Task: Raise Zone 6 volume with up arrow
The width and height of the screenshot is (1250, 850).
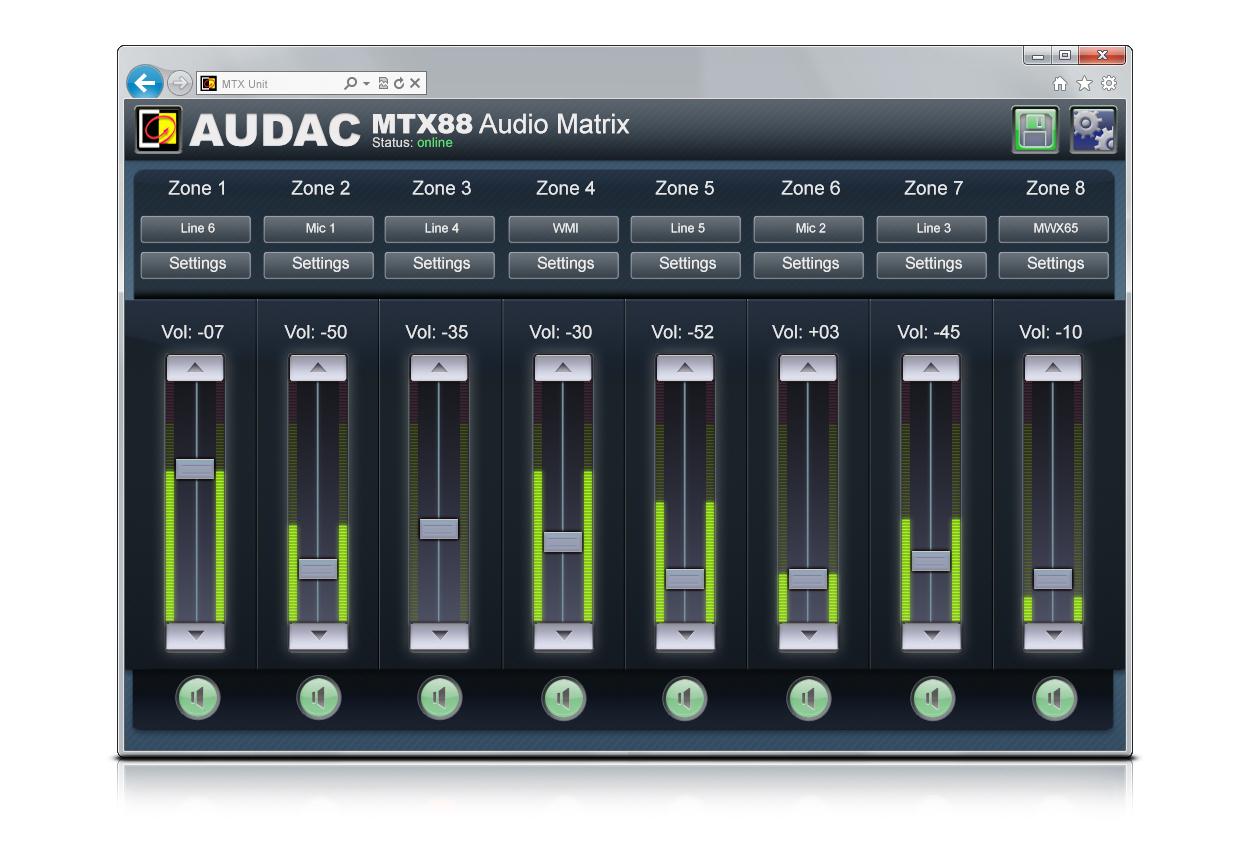Action: (x=808, y=368)
